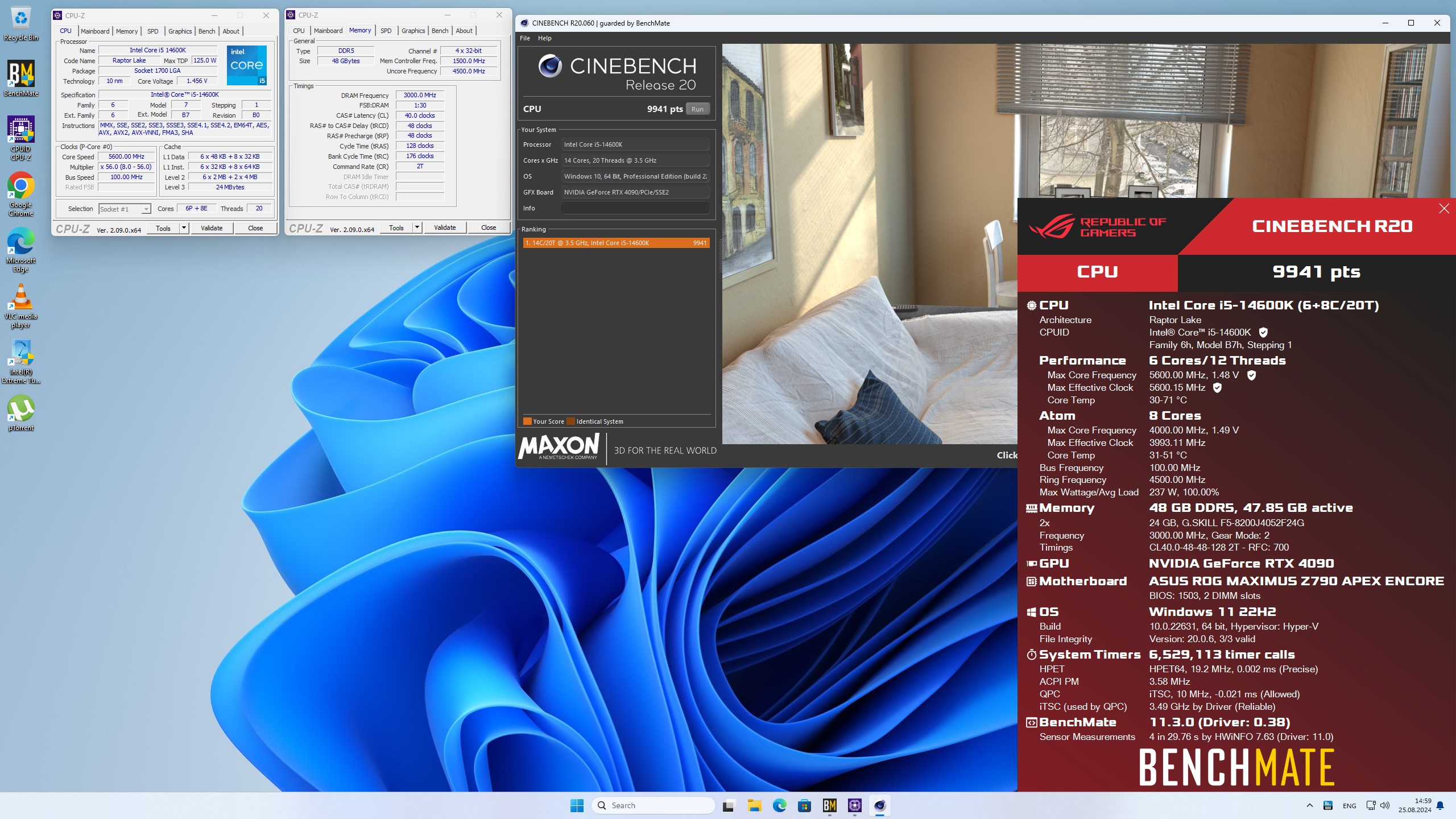
Task: Open Task View on the taskbar
Action: point(728,805)
